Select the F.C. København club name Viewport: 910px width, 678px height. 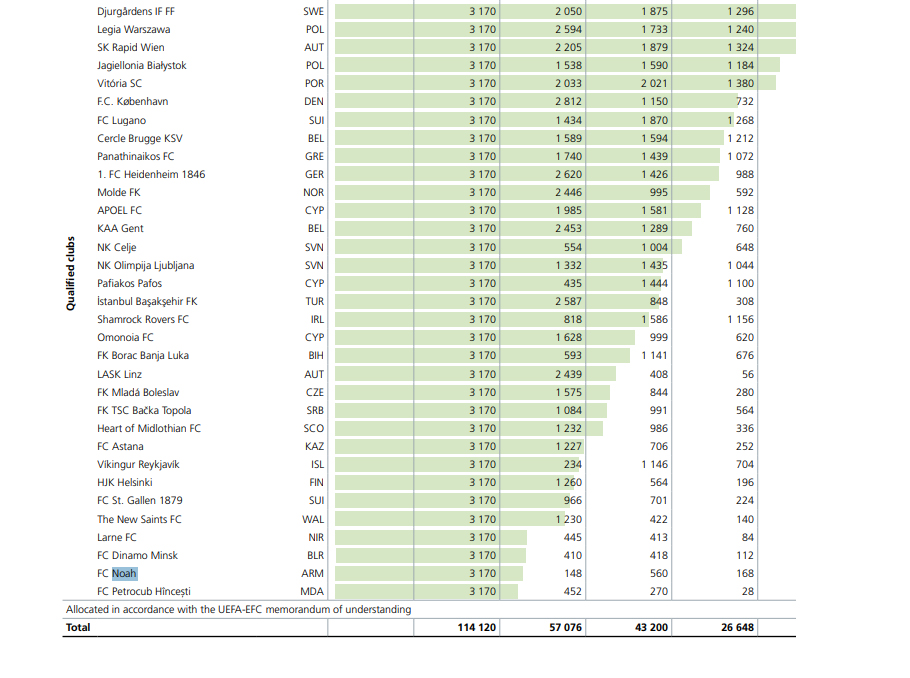point(132,102)
